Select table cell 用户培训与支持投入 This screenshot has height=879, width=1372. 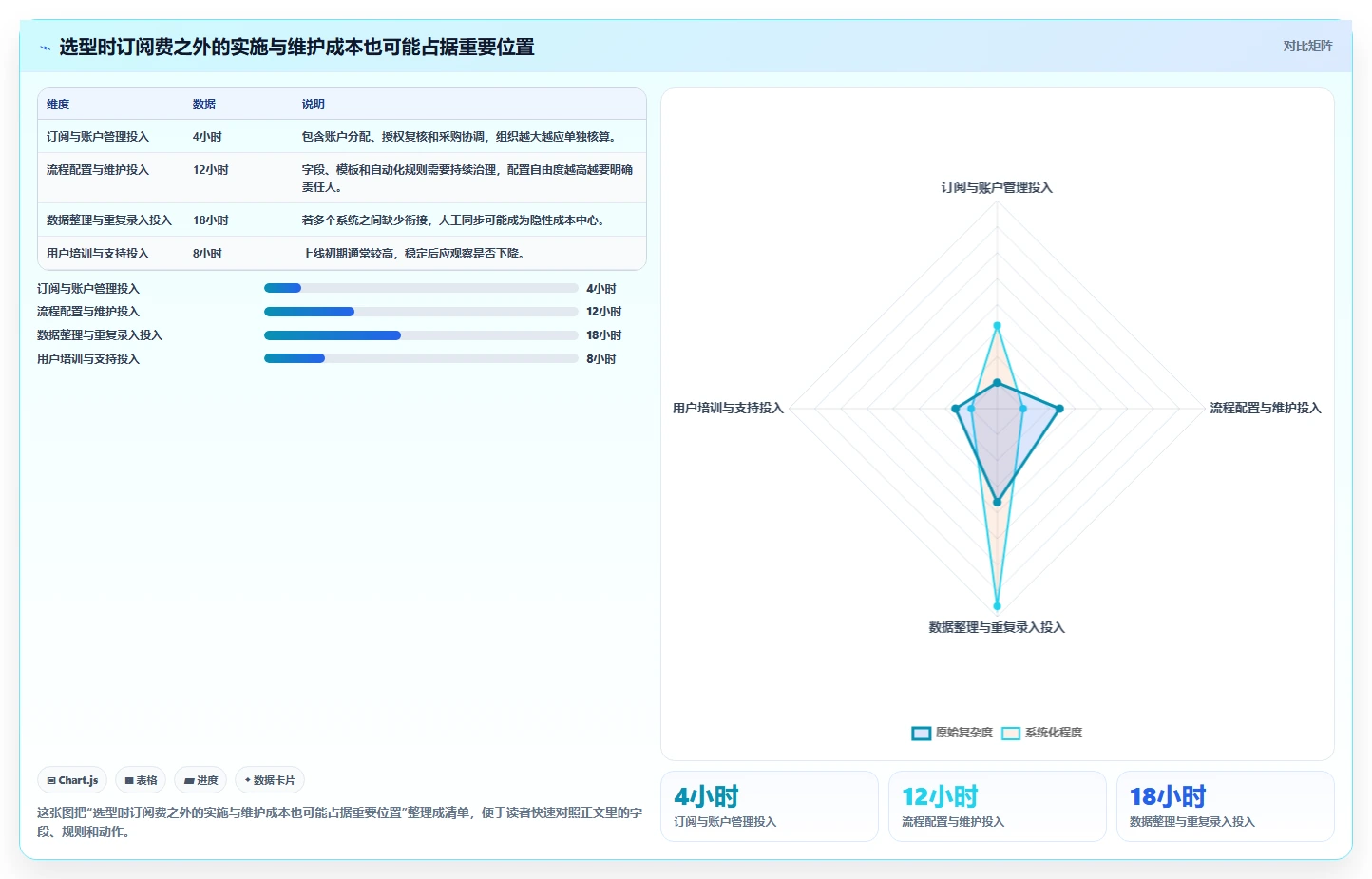(x=98, y=254)
